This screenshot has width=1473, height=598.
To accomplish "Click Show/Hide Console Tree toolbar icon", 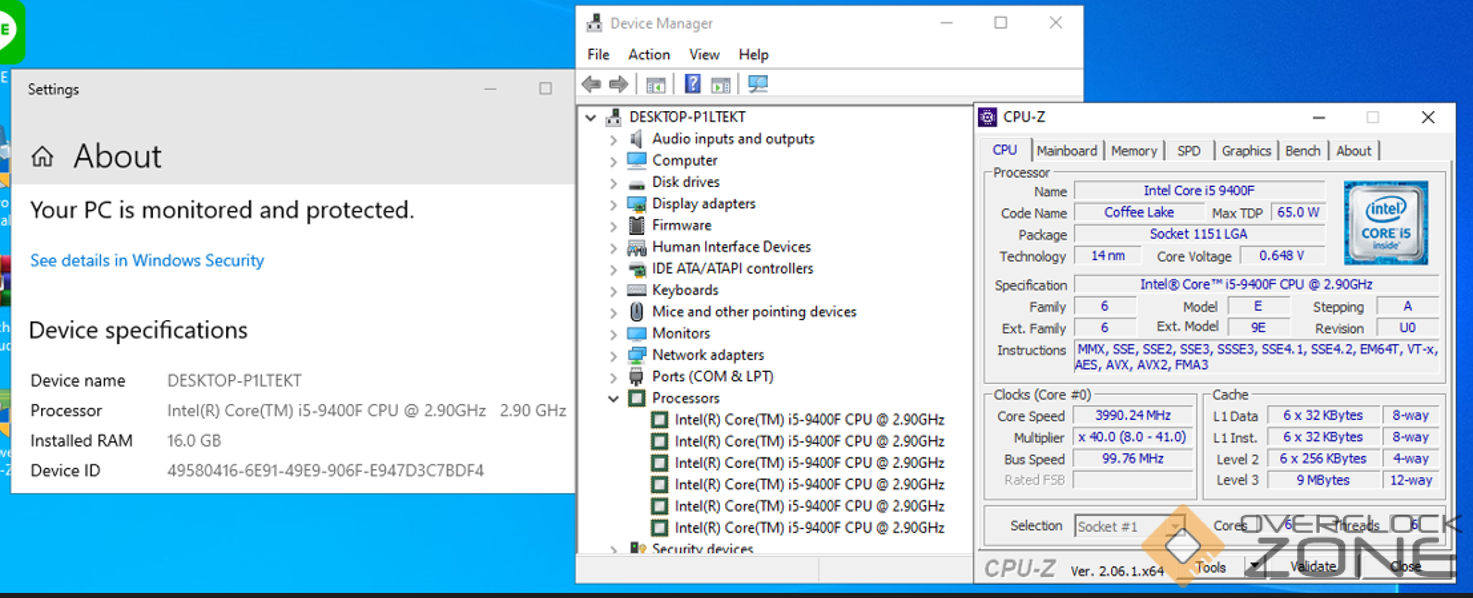I will 656,85.
